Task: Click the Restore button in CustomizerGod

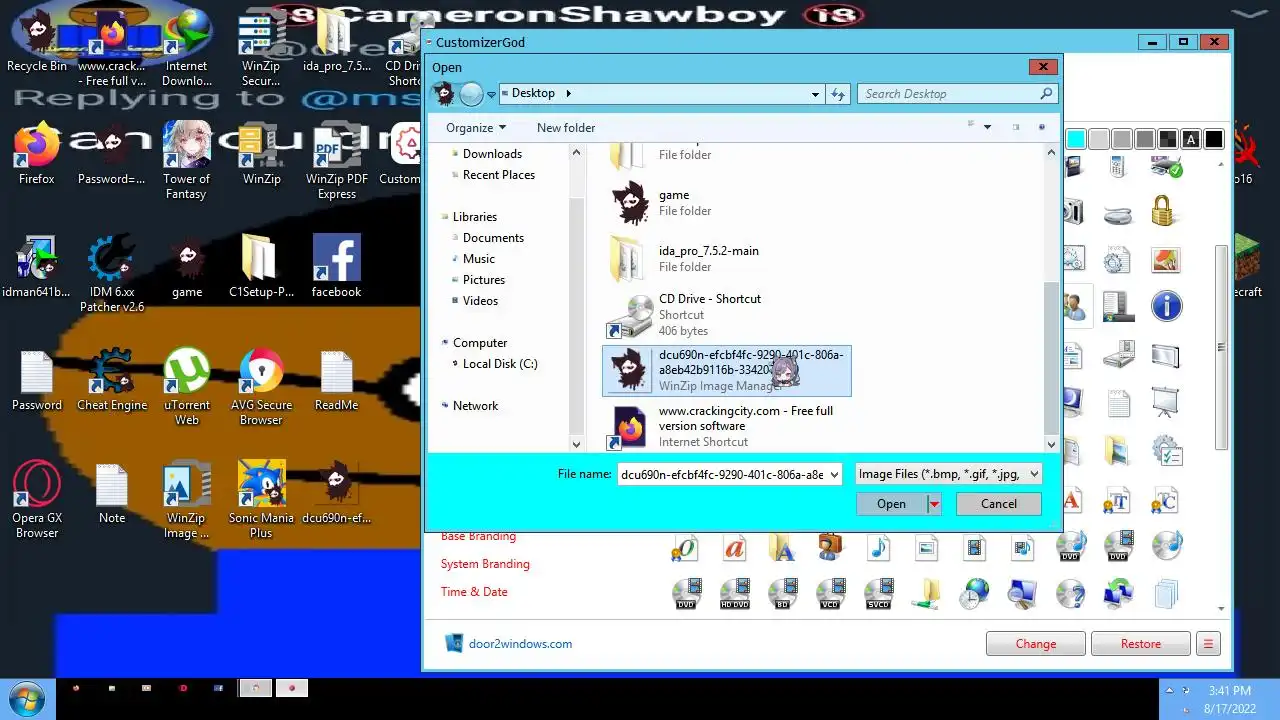Action: pyautogui.click(x=1141, y=644)
